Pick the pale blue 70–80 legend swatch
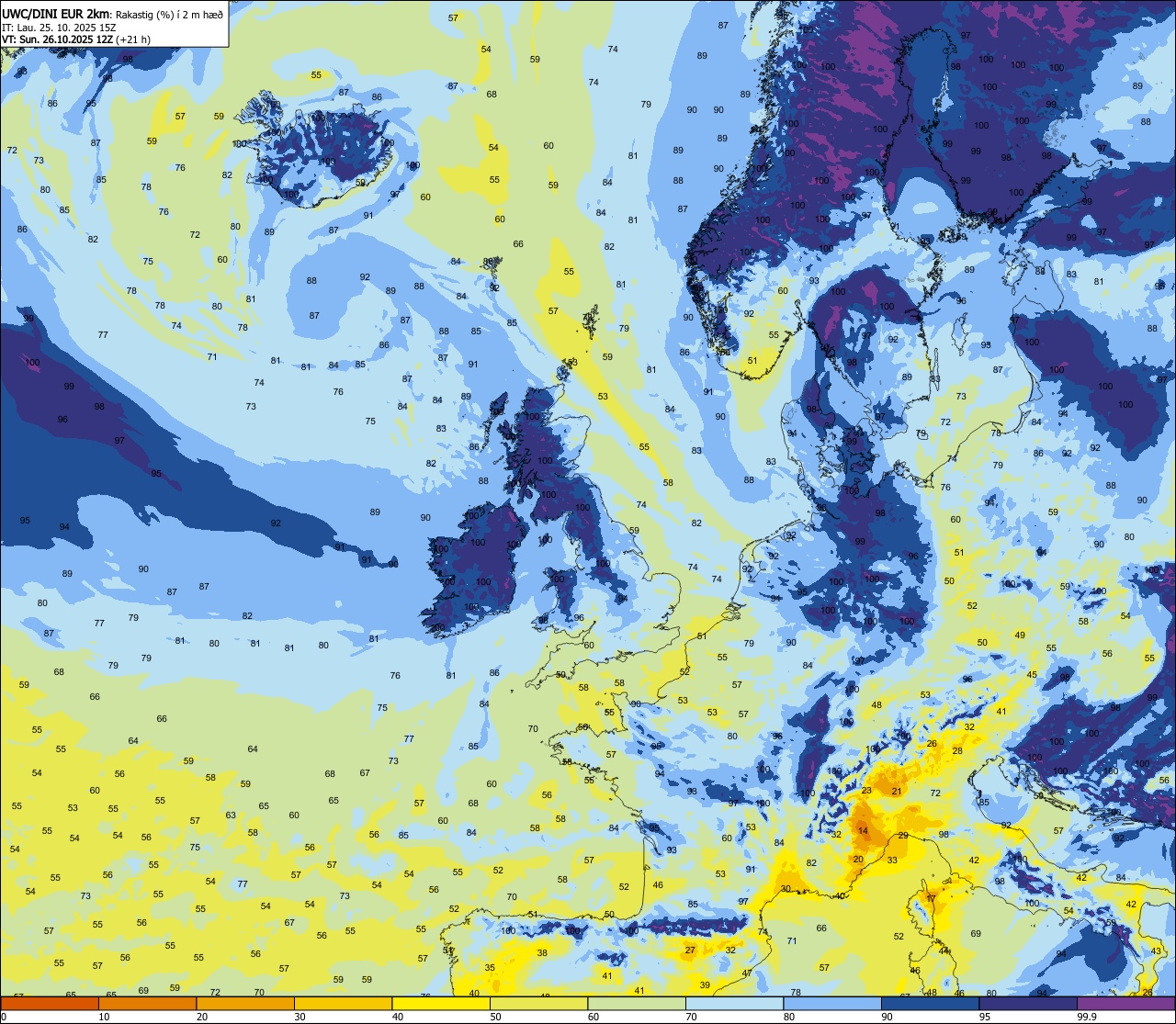Viewport: 1176px width, 1024px height. coord(734,1003)
